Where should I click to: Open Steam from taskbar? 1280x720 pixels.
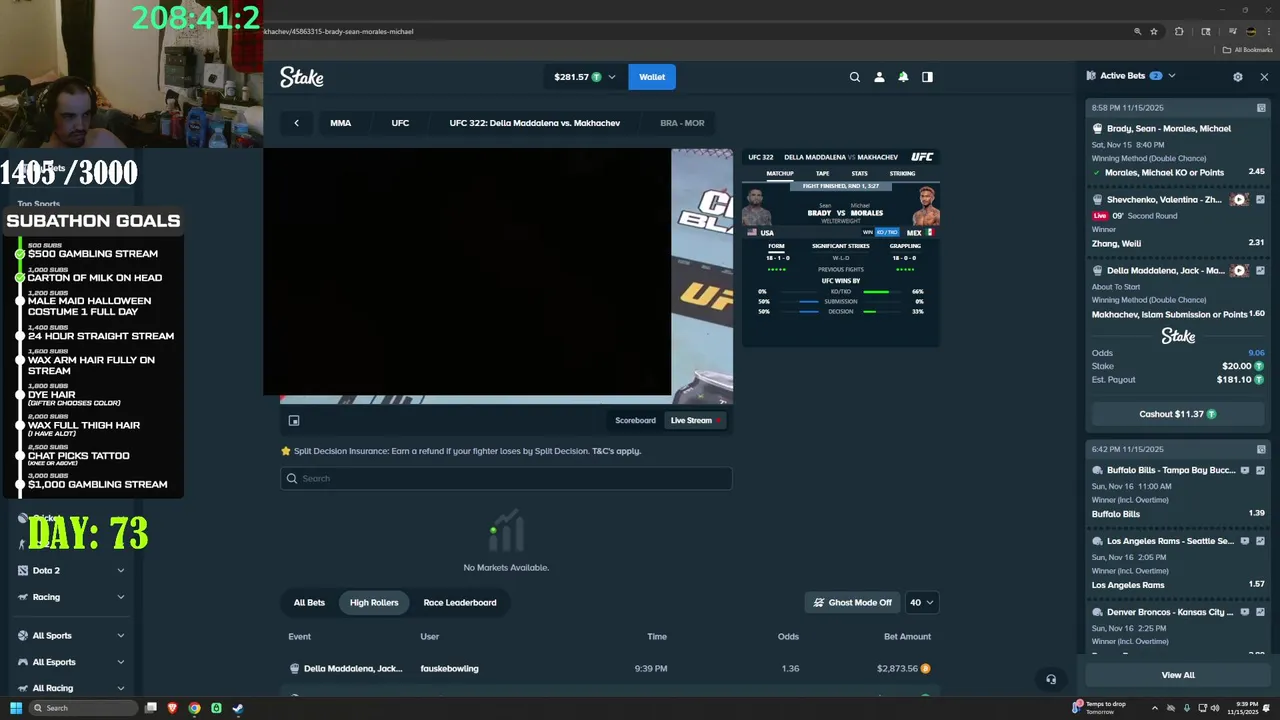(x=238, y=708)
